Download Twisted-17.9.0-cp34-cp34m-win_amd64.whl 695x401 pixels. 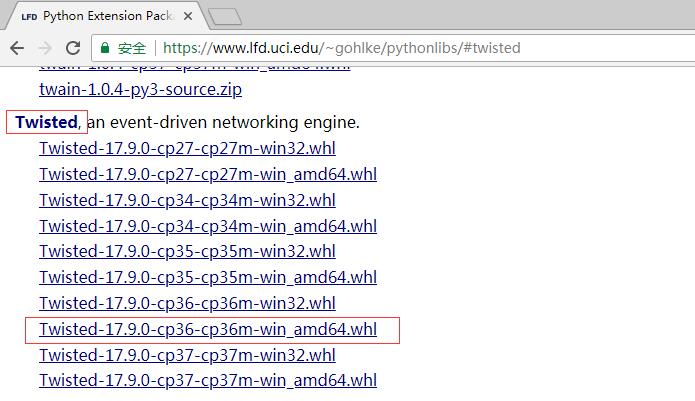208,226
